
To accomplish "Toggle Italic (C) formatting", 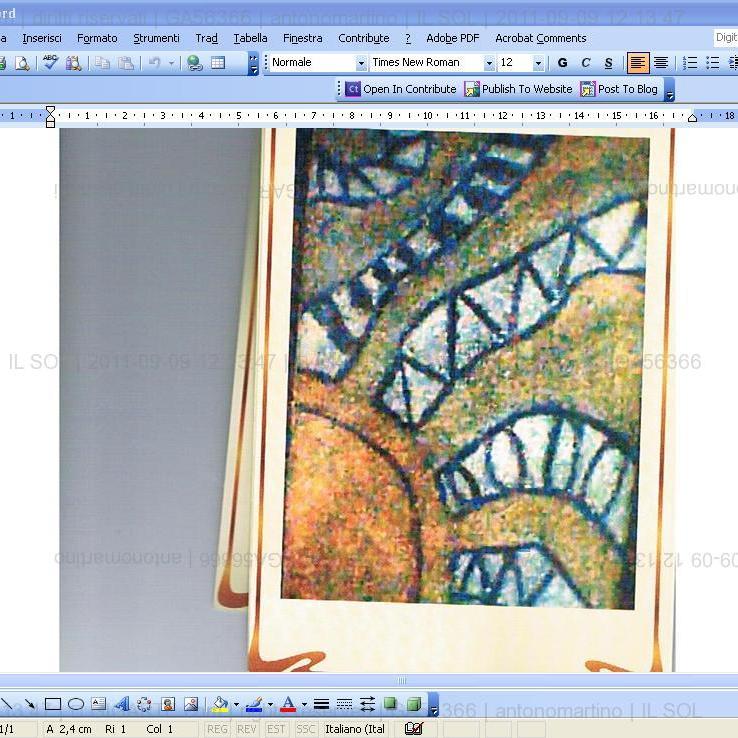I will point(586,63).
